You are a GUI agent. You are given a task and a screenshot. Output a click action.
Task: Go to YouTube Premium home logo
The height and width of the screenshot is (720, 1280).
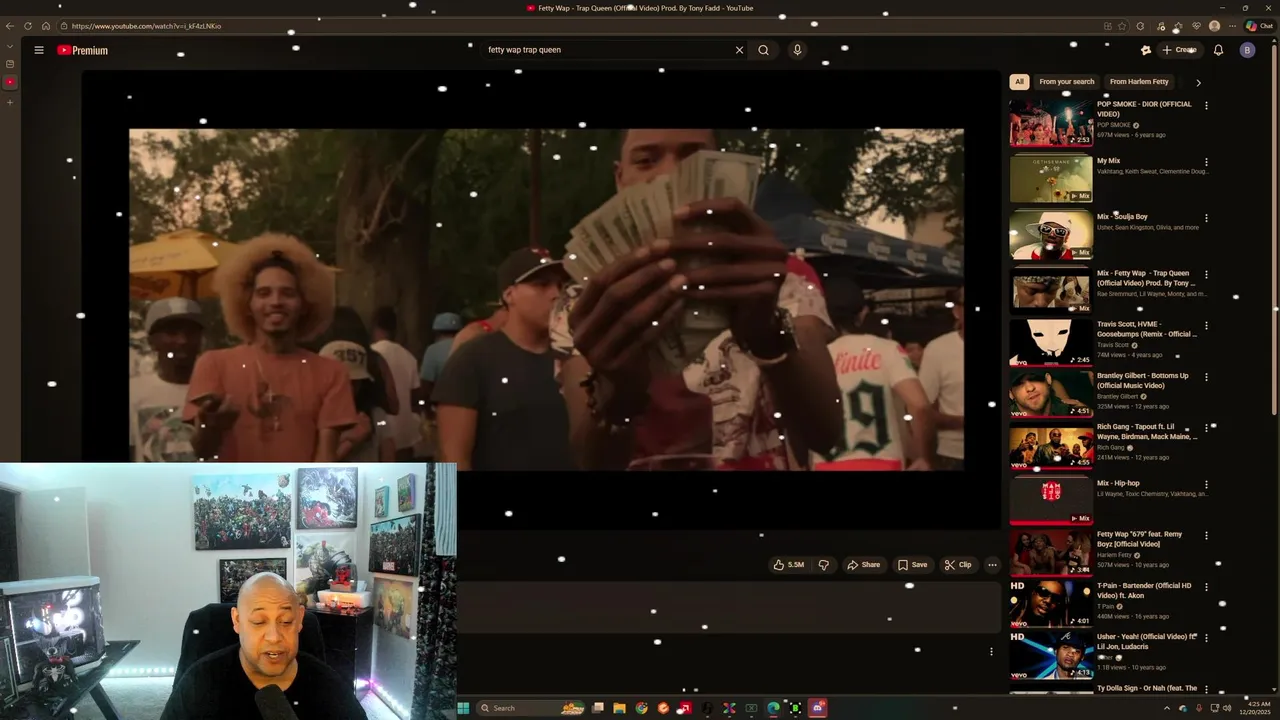coord(83,50)
